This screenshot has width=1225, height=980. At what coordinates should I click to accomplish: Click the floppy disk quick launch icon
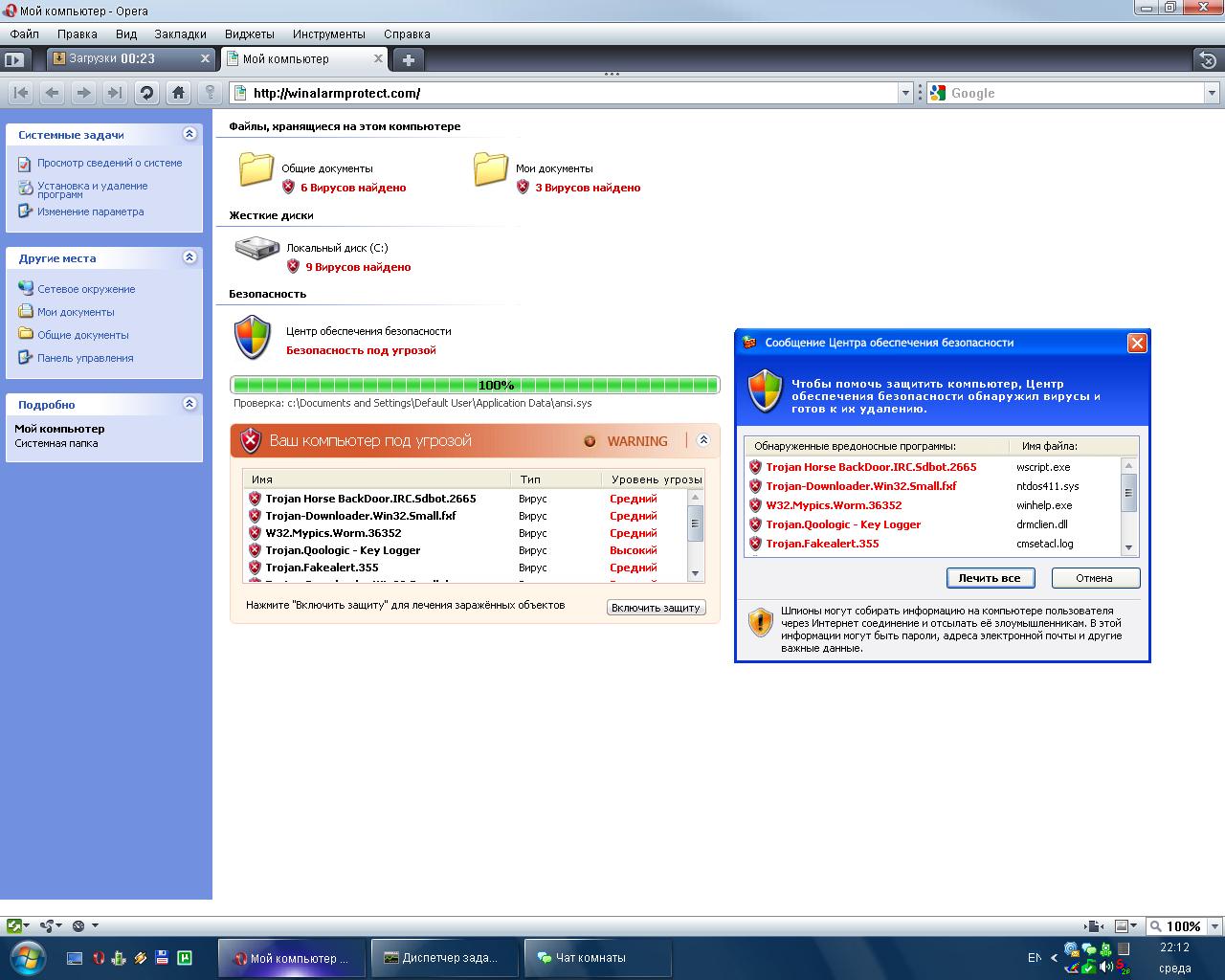[x=163, y=958]
